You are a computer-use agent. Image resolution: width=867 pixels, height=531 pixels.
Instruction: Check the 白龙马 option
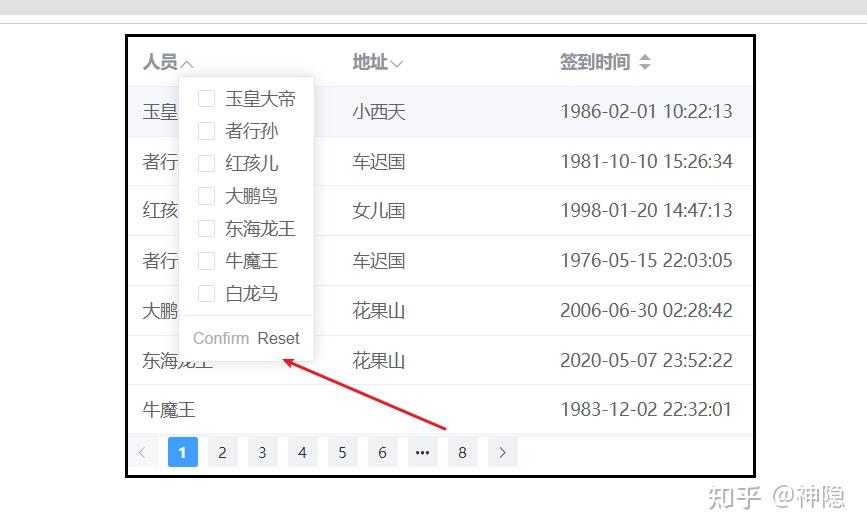[206, 293]
